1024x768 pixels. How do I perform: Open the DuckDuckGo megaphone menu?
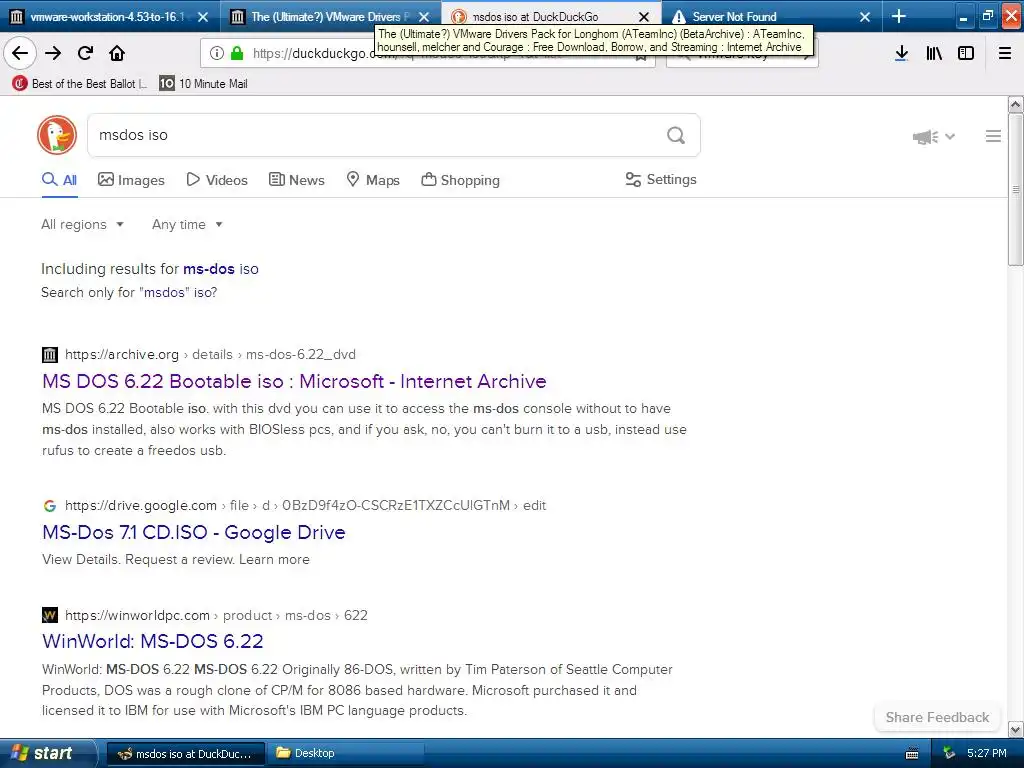click(933, 136)
